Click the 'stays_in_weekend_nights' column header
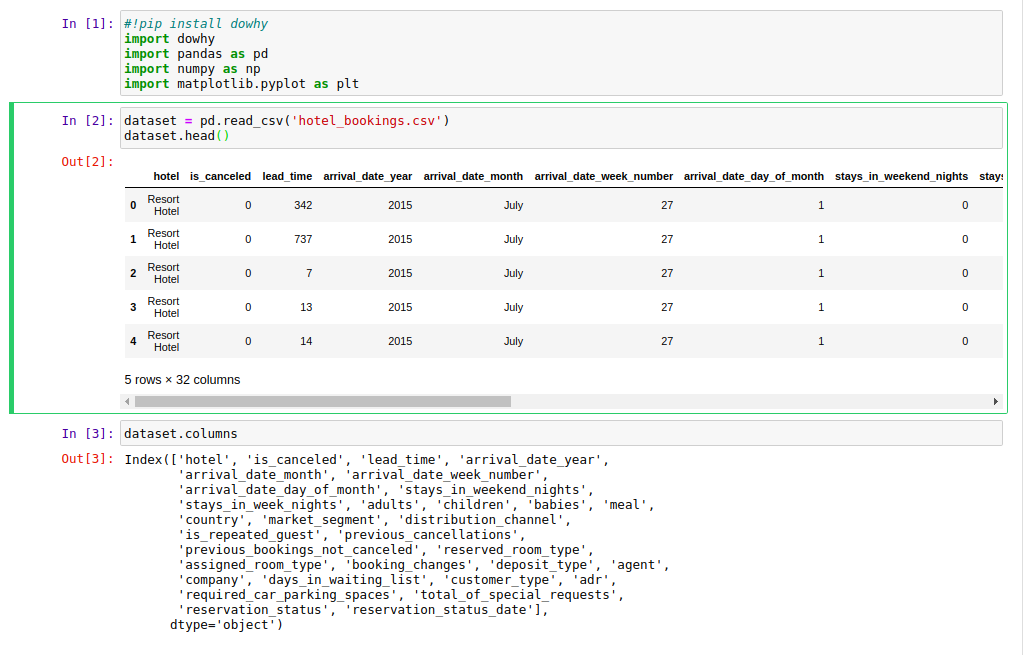This screenshot has height=655, width=1023. point(901,176)
